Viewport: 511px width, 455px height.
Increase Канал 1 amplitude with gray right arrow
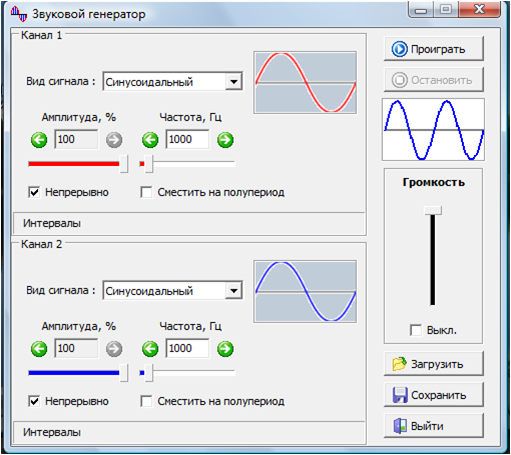114,140
